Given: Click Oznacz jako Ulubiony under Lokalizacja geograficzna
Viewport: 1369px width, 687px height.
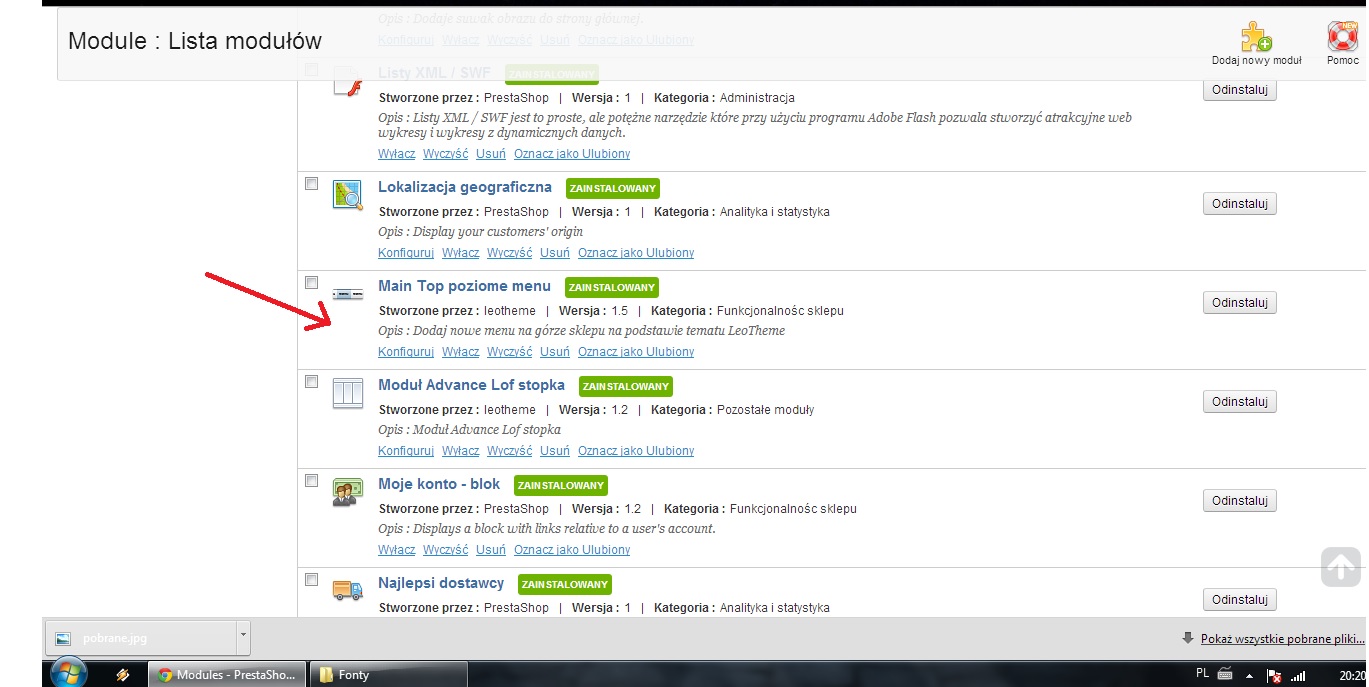Looking at the screenshot, I should pyautogui.click(x=636, y=253).
